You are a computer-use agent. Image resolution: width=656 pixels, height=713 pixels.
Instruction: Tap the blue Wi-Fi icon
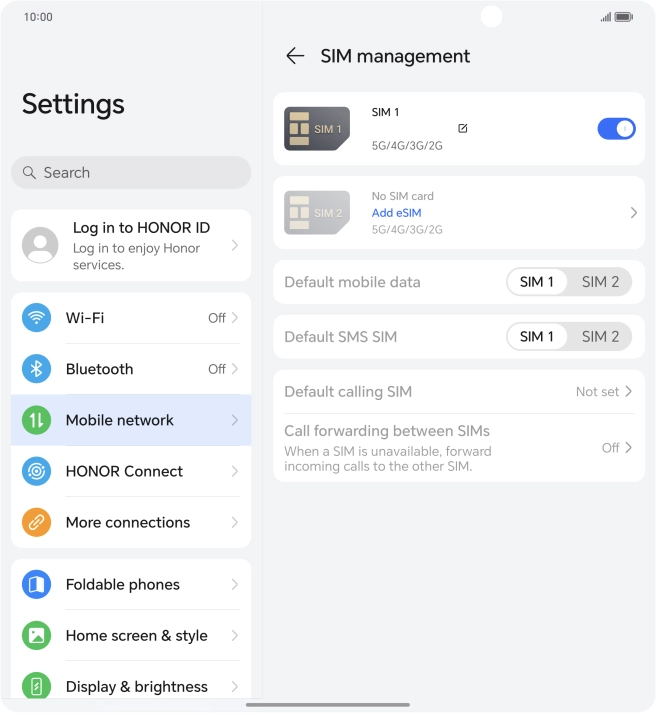[36, 317]
